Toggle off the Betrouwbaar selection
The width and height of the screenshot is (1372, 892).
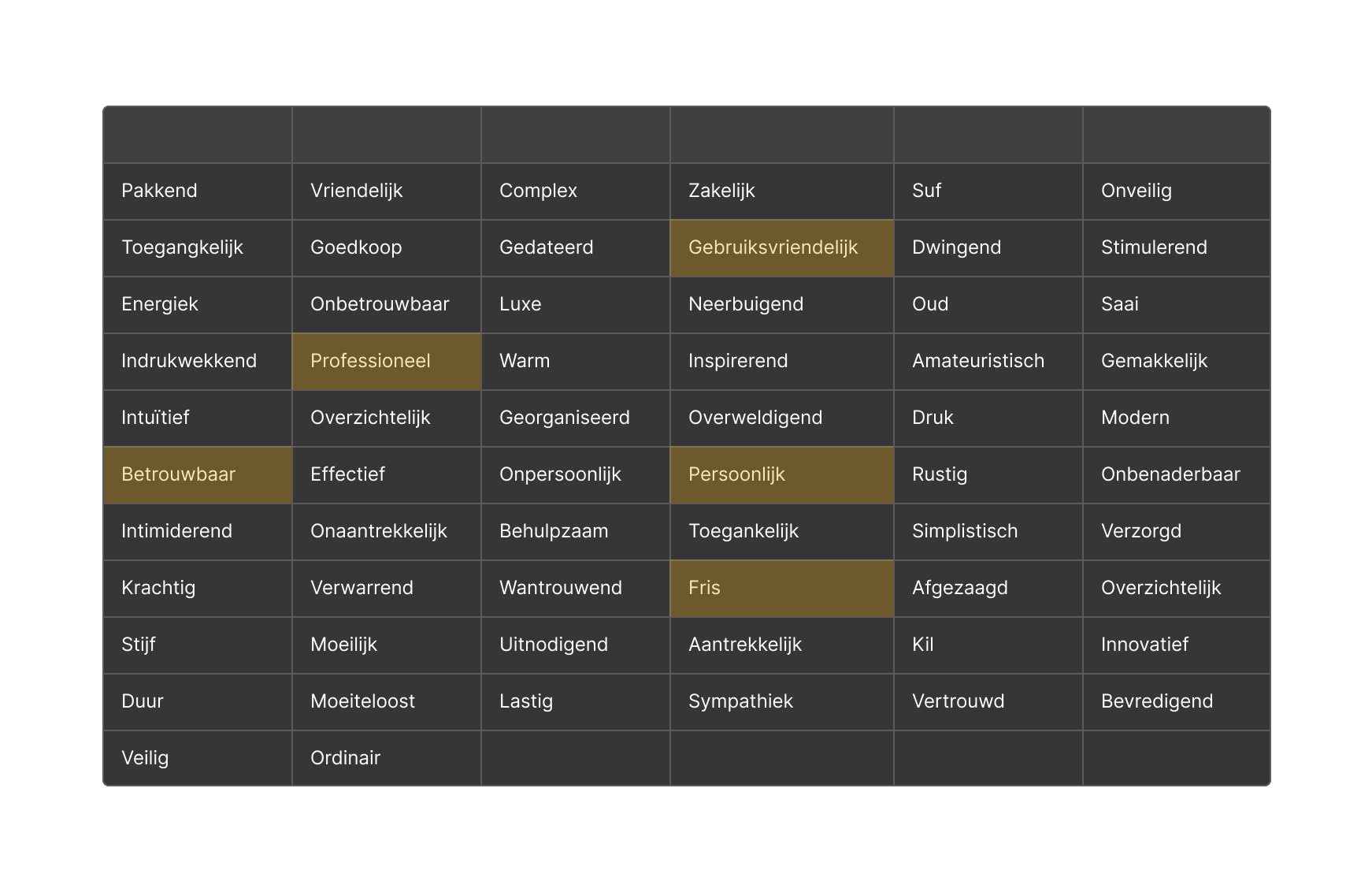pos(197,474)
